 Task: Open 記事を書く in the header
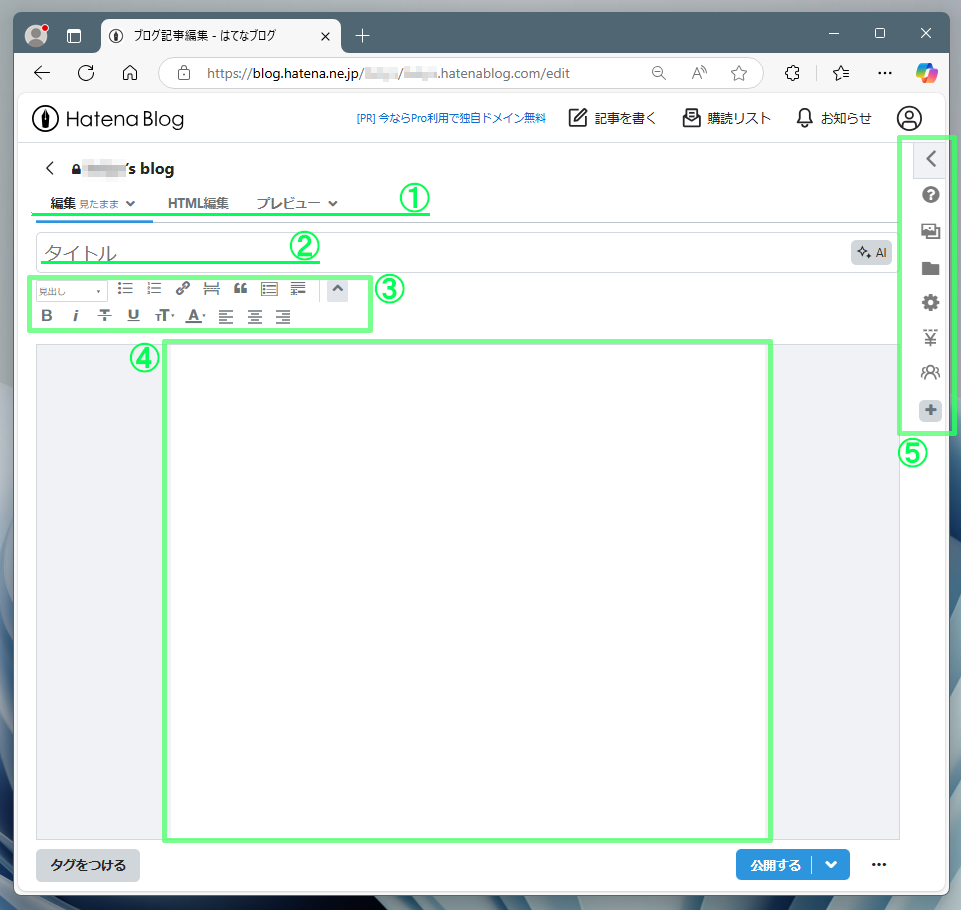click(x=612, y=118)
